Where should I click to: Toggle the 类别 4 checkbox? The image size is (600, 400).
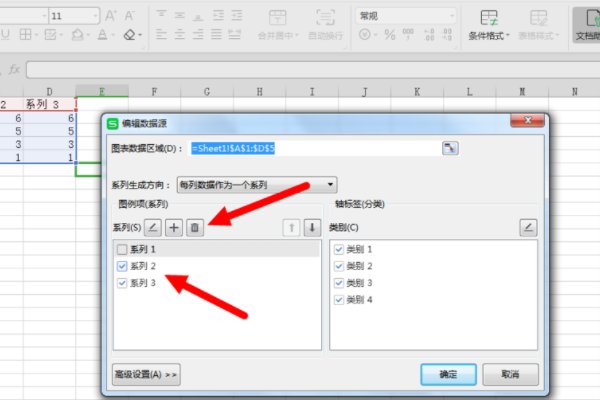click(x=339, y=300)
